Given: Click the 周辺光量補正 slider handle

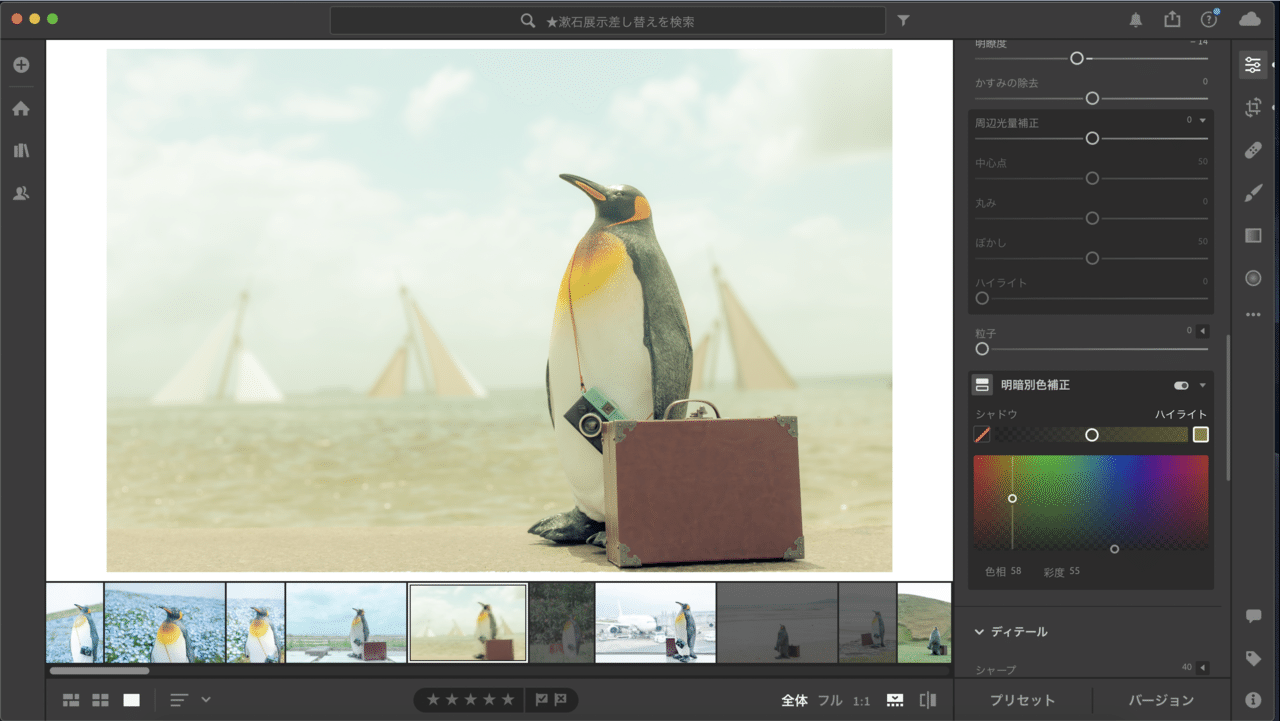Looking at the screenshot, I should pyautogui.click(x=1092, y=138).
